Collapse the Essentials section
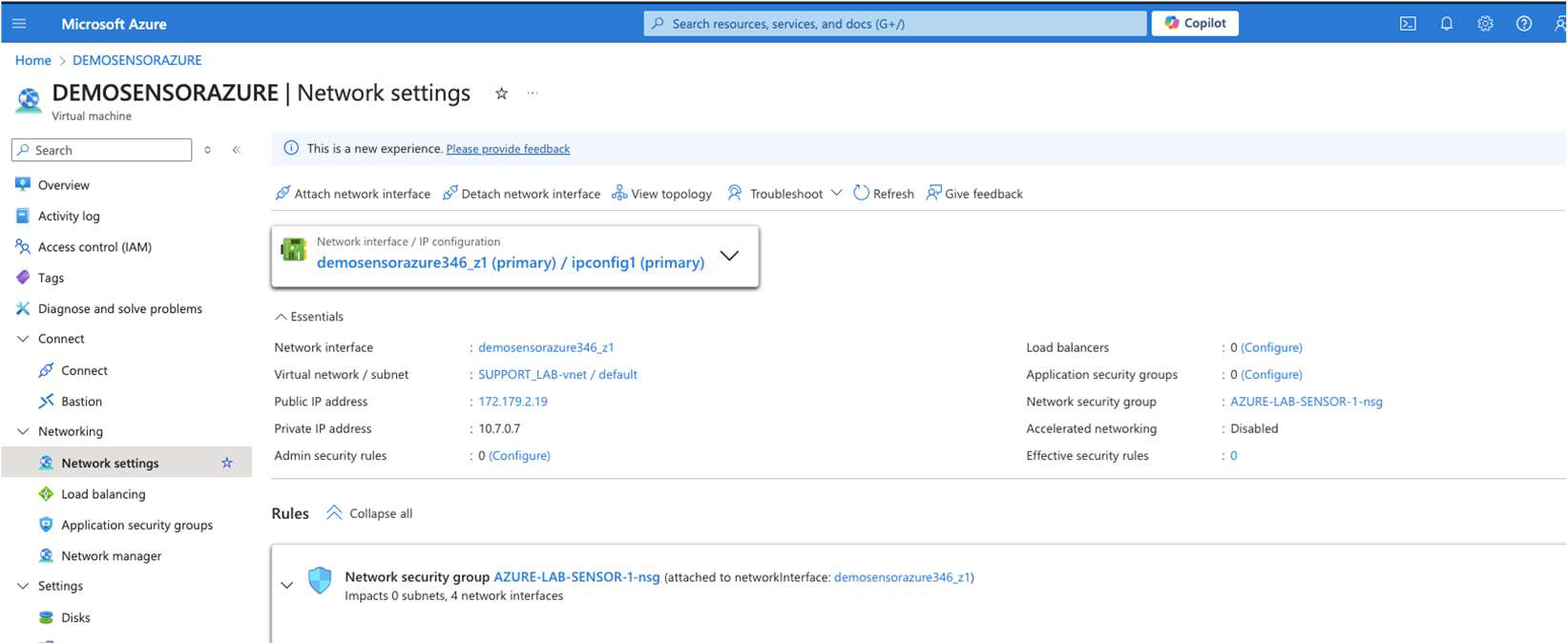This screenshot has height=644, width=1568. (309, 317)
